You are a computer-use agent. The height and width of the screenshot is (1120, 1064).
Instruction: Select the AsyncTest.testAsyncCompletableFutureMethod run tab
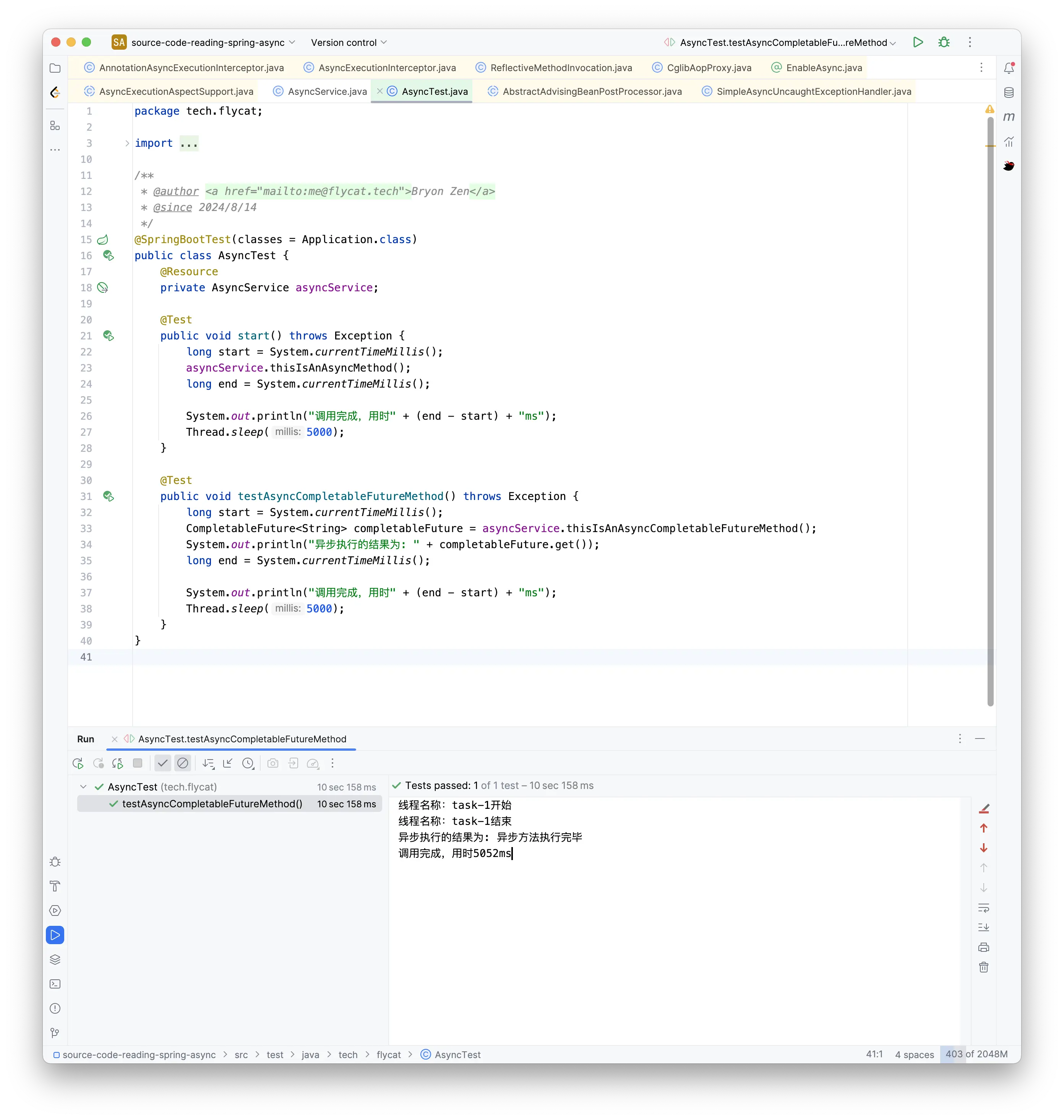pyautogui.click(x=235, y=739)
